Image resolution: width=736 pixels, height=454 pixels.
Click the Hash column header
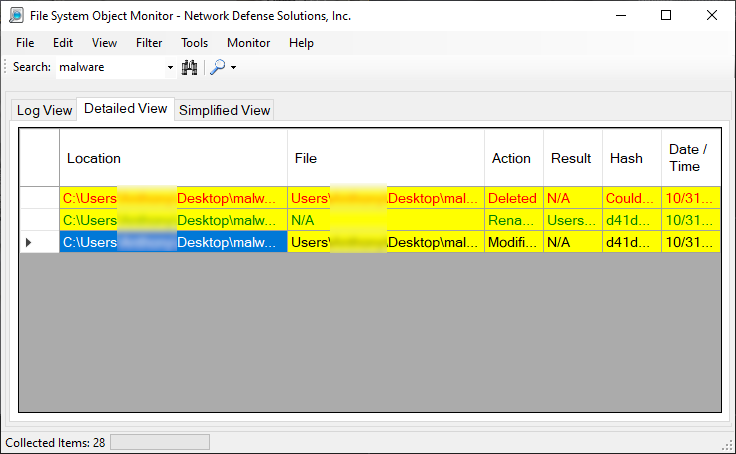pyautogui.click(x=627, y=158)
